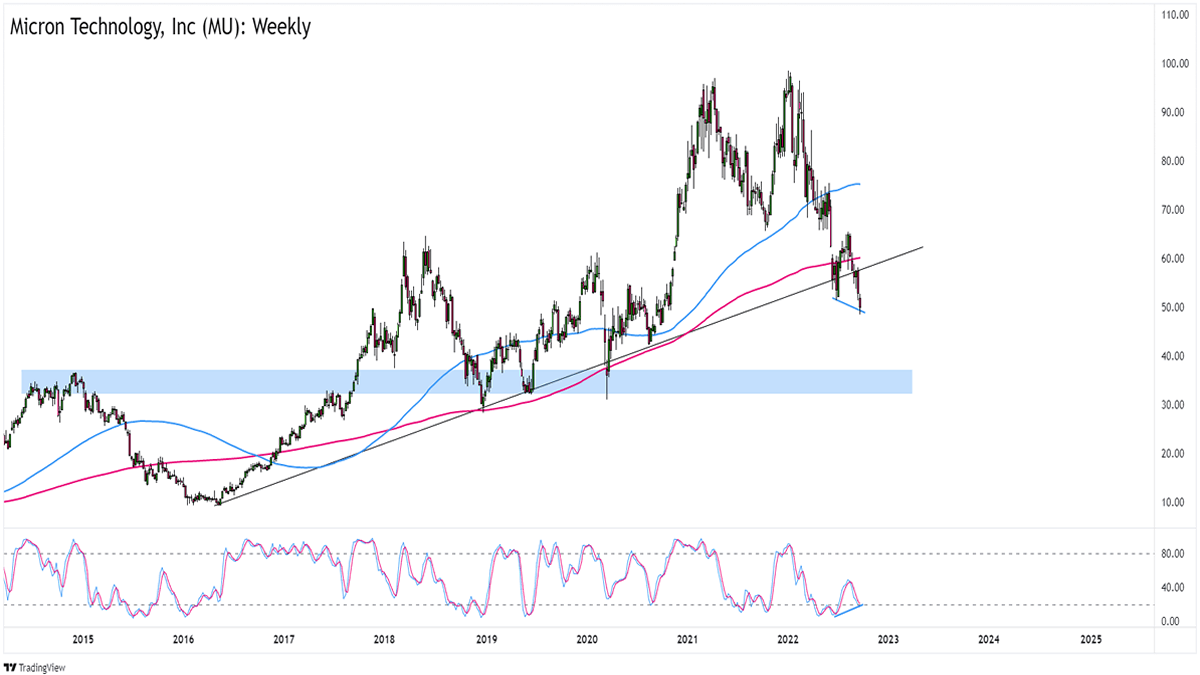Screen dimensions: 1200x675
Task: Click the 2019 time axis label
Action: (x=485, y=639)
